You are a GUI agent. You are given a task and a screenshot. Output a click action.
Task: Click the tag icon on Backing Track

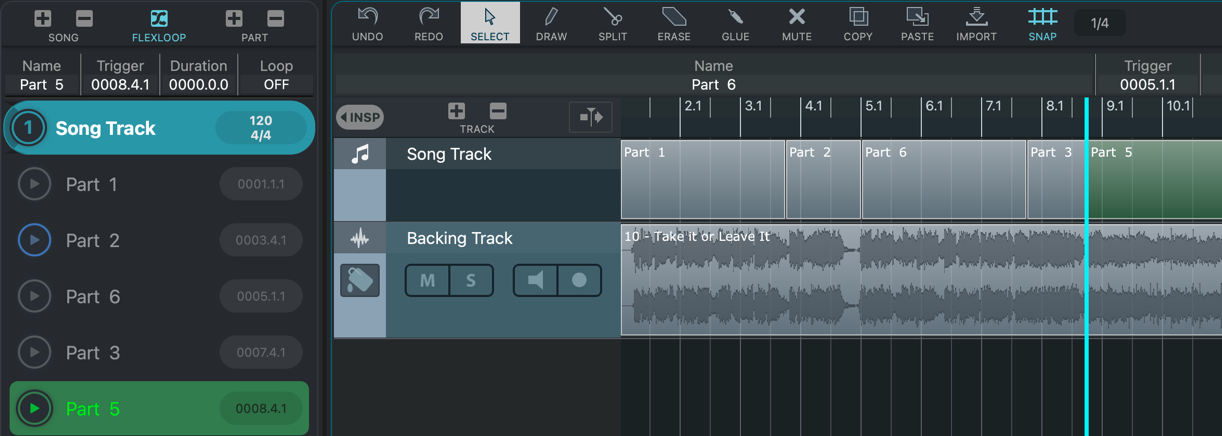click(x=360, y=281)
